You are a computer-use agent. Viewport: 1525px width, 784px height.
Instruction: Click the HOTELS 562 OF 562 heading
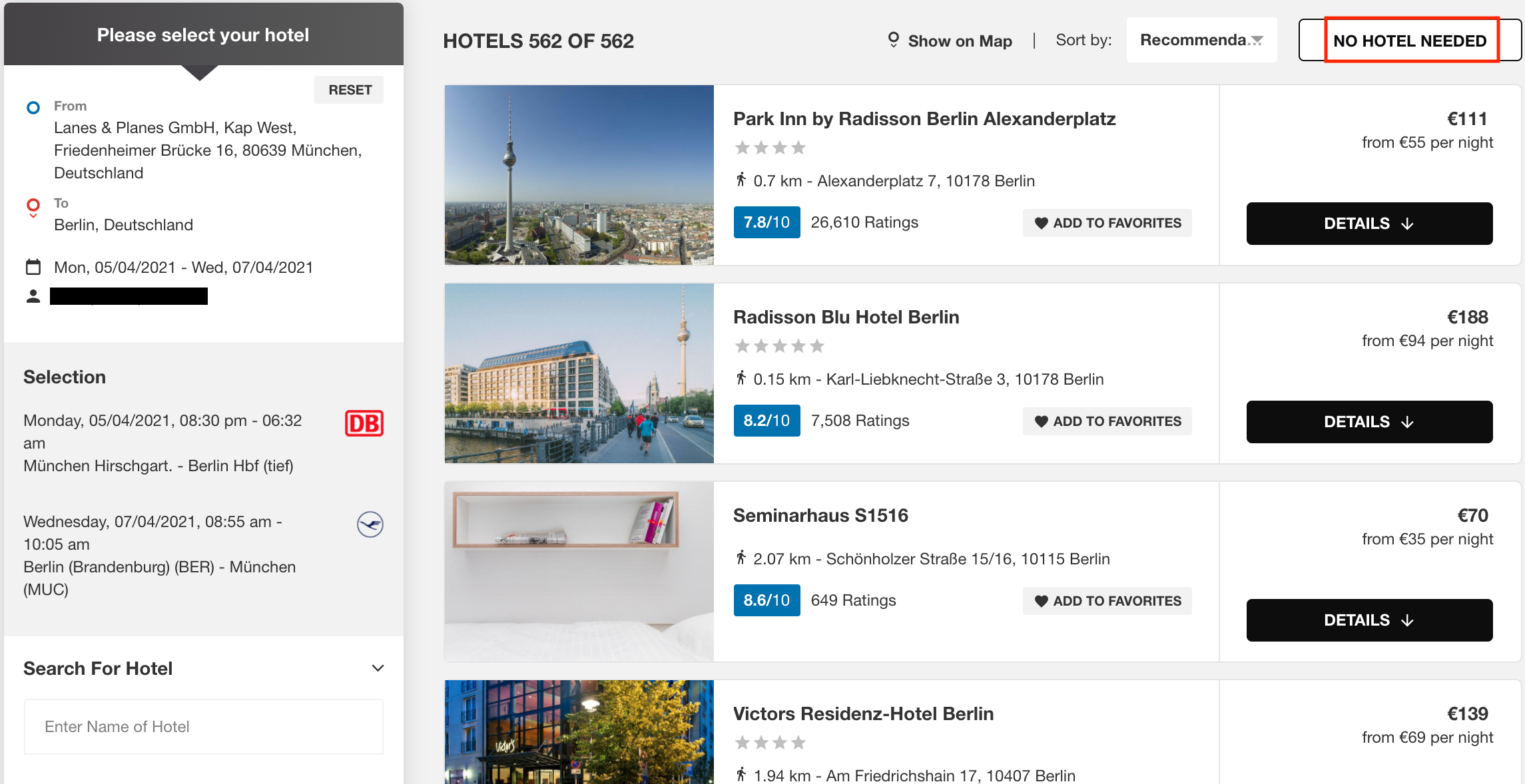pyautogui.click(x=538, y=41)
